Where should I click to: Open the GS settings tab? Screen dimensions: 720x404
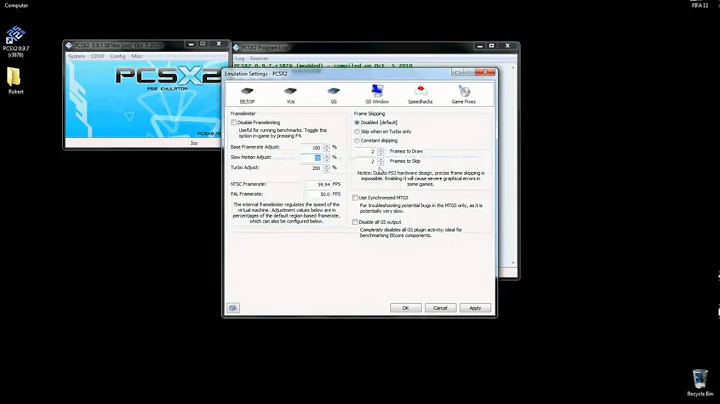click(x=334, y=95)
